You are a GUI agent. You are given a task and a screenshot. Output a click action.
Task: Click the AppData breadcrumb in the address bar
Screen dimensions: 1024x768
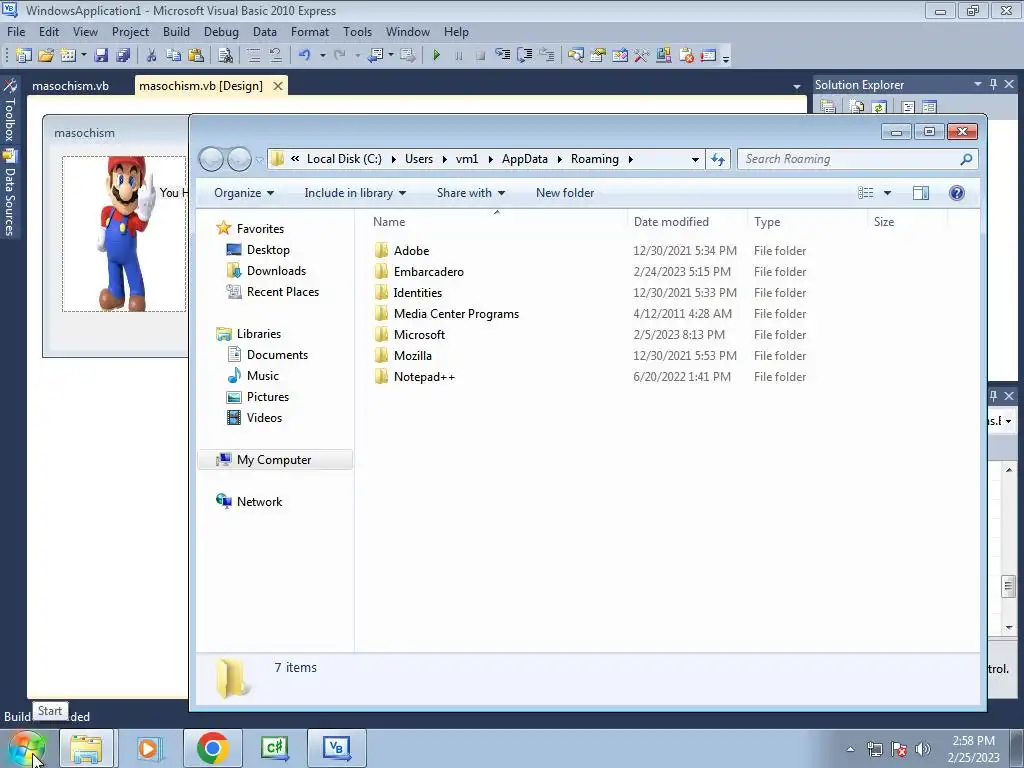tap(524, 159)
